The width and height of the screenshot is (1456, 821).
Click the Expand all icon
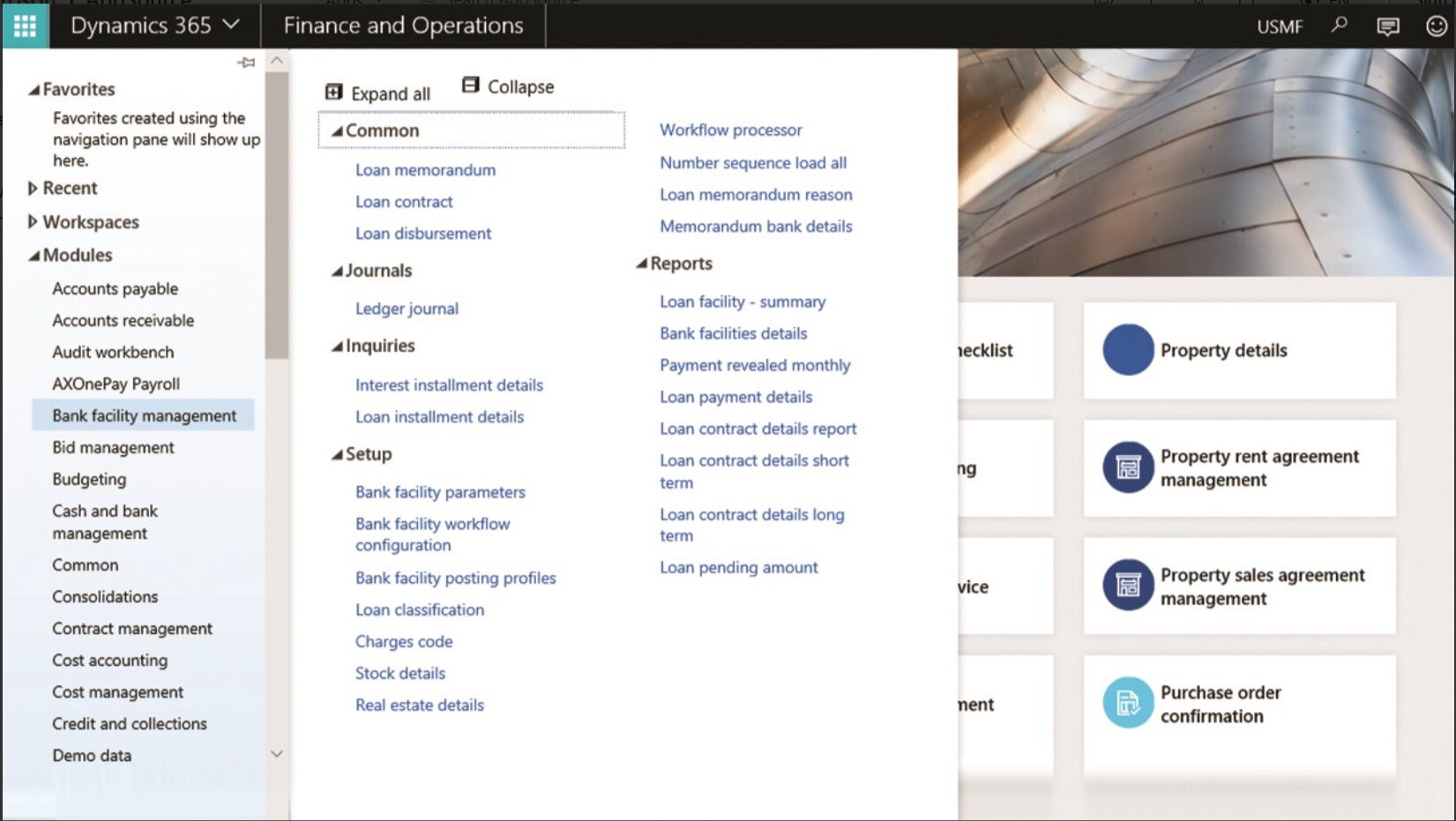(x=334, y=93)
